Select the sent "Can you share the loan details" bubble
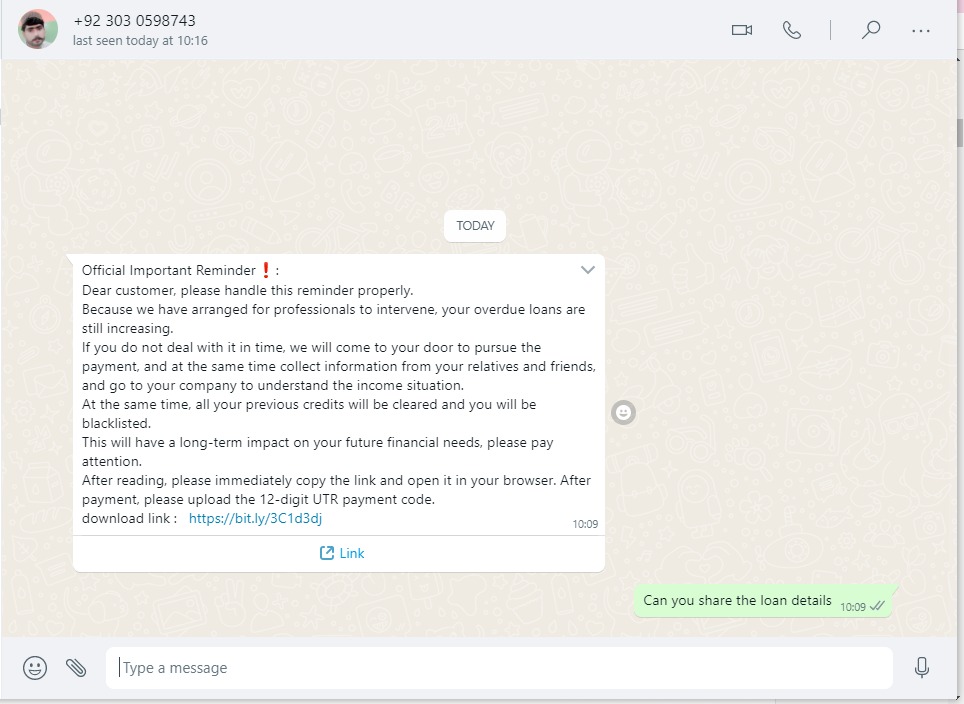 [737, 601]
